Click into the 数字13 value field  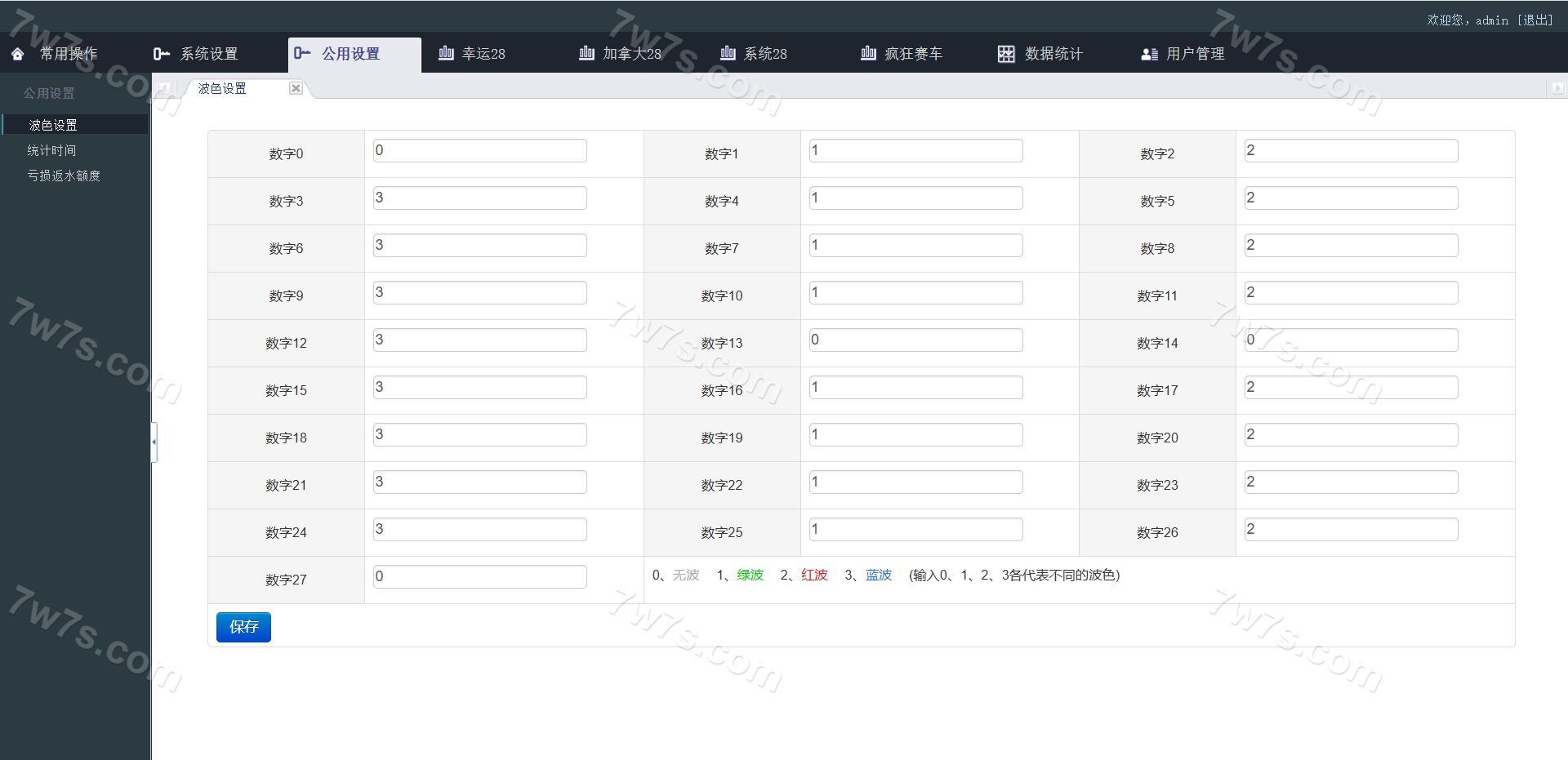point(915,340)
